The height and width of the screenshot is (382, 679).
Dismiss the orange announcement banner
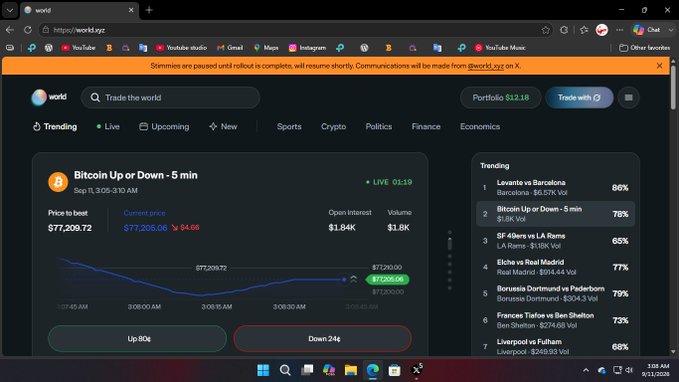tap(660, 66)
